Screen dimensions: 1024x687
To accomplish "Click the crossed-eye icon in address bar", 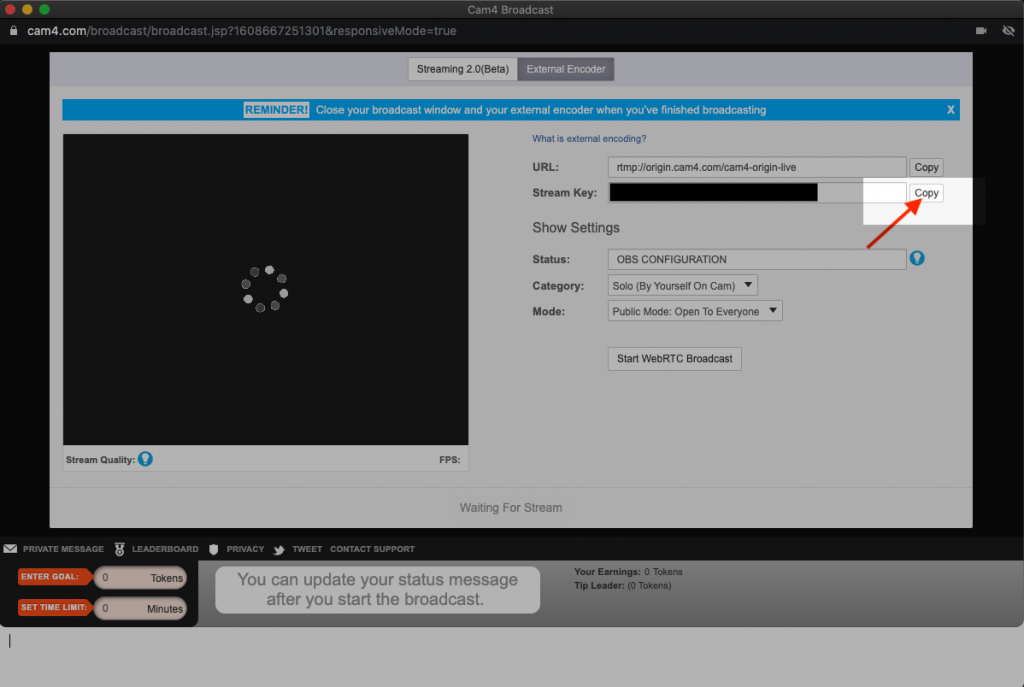I will coord(1008,31).
